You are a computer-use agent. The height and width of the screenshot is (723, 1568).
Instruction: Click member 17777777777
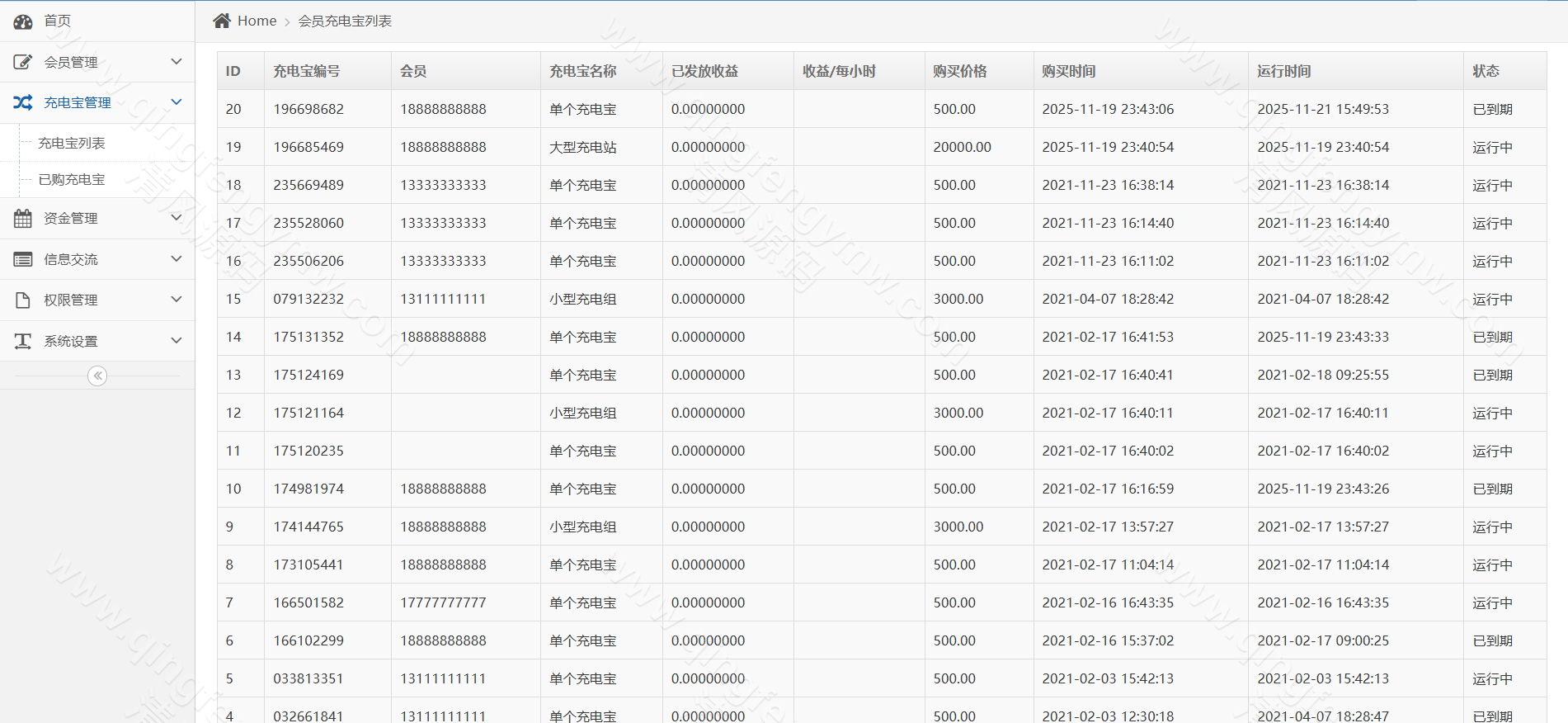[443, 602]
